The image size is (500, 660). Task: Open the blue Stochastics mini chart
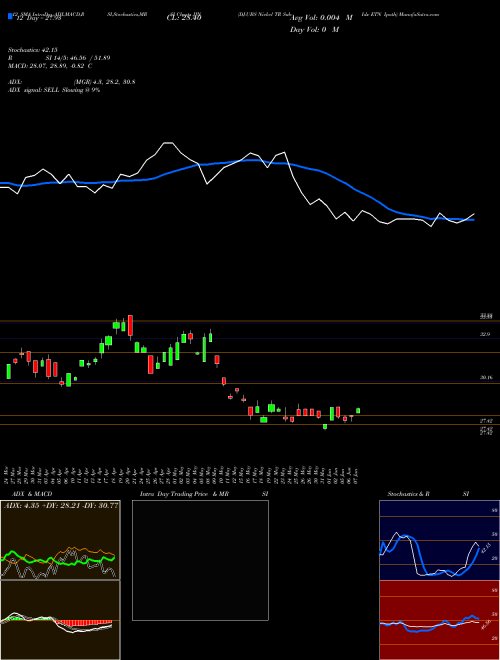[439, 540]
